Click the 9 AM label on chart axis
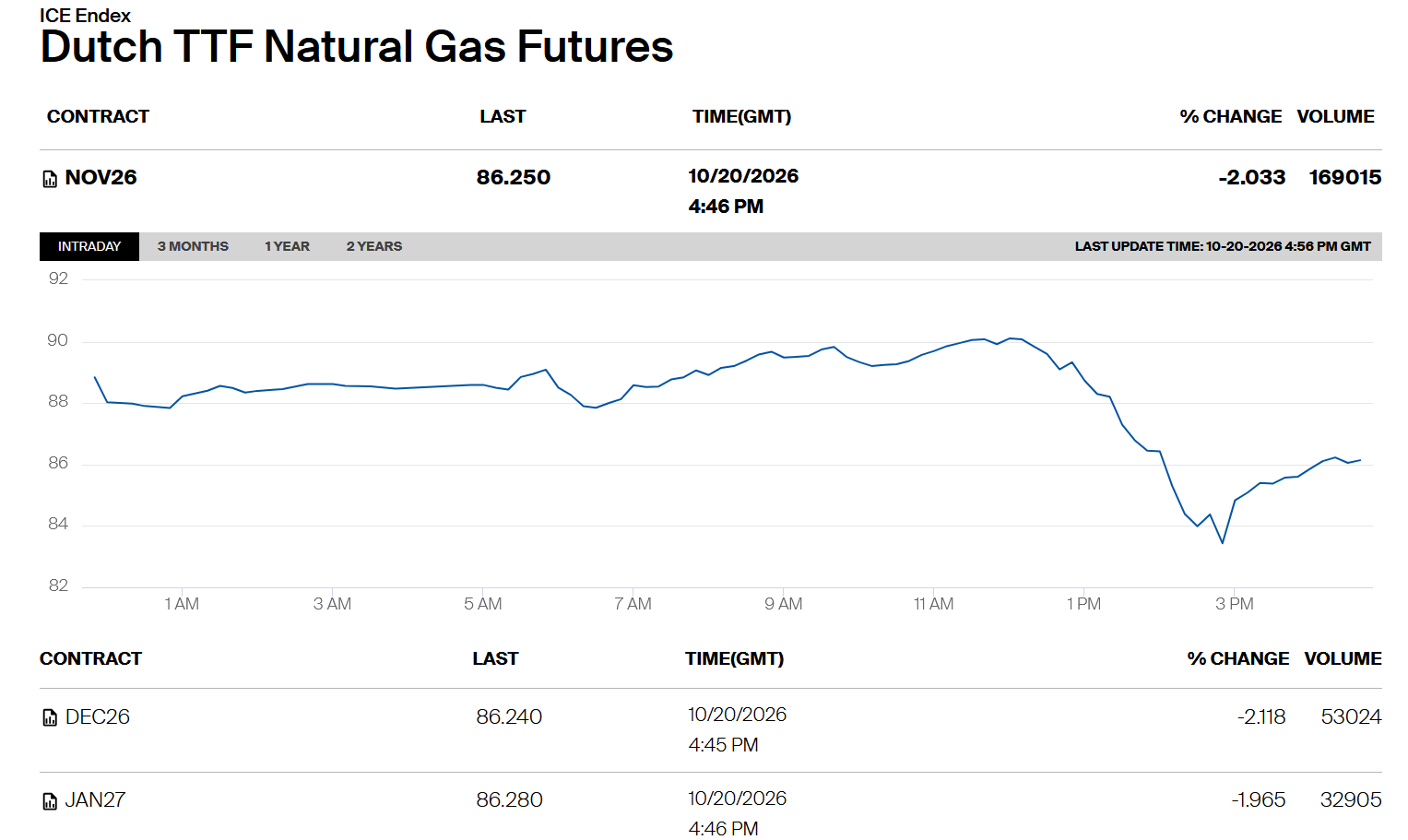The width and height of the screenshot is (1408, 840). click(784, 604)
